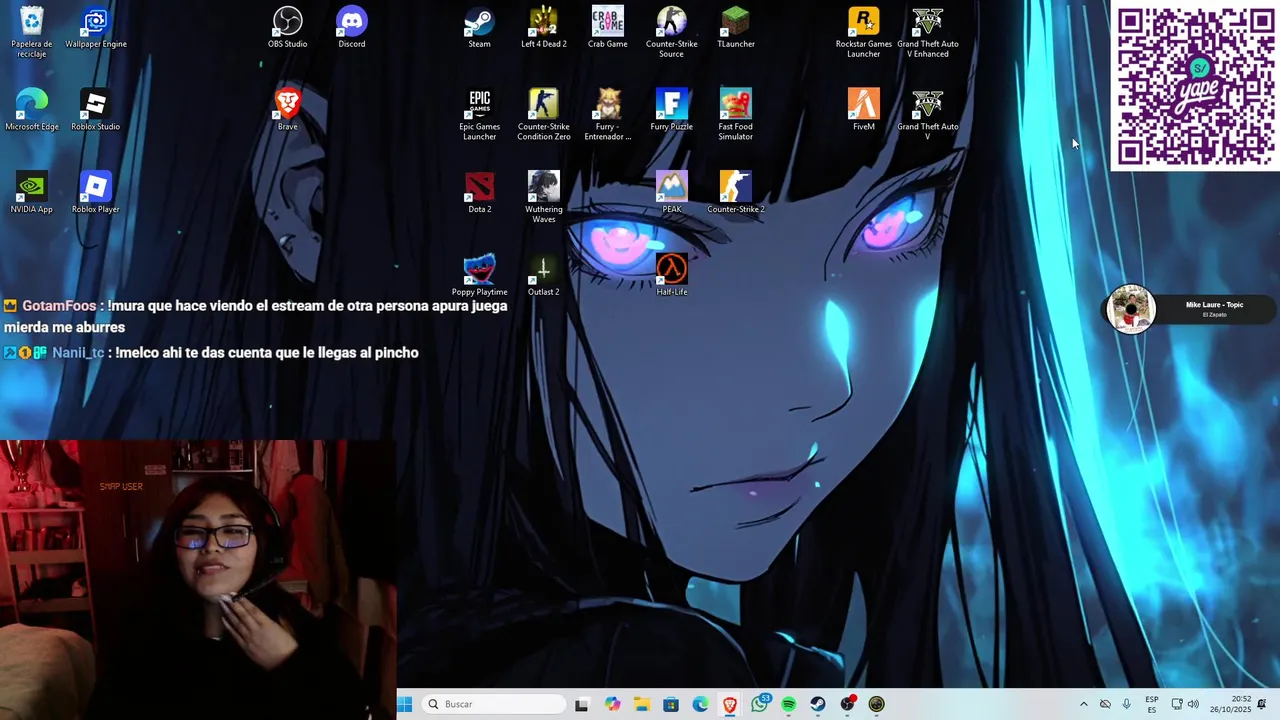Viewport: 1280px width, 720px height.
Task: Select the Counter-Strike 2 desktop shortcut
Action: tap(736, 193)
